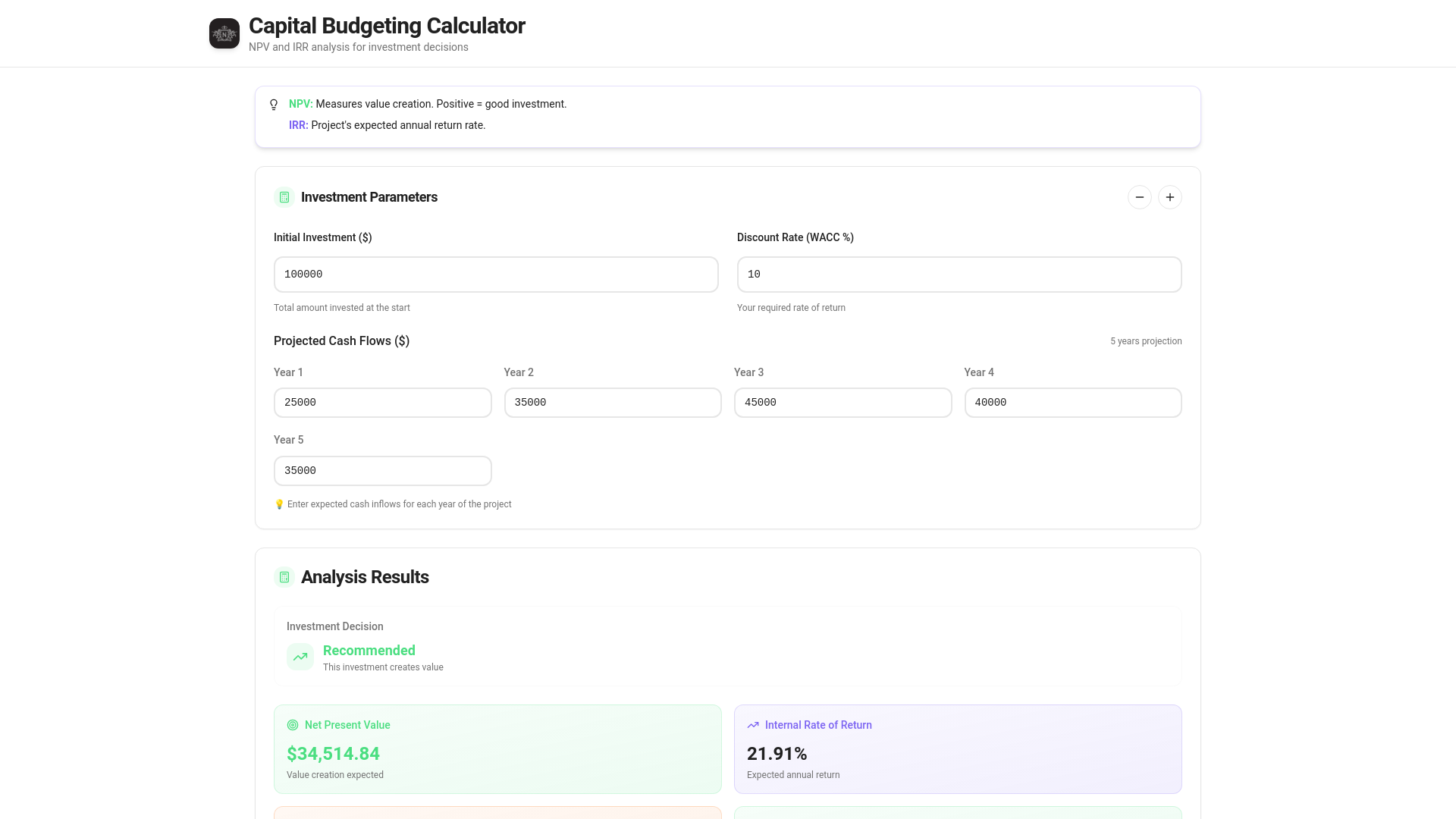Focus the Initial Investment input field

pyautogui.click(x=496, y=275)
